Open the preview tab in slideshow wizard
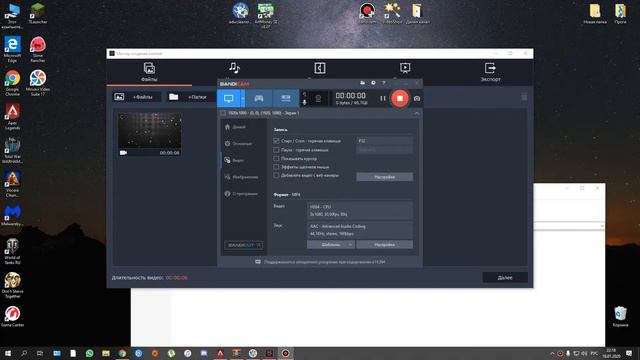The image size is (640, 360). (405, 69)
